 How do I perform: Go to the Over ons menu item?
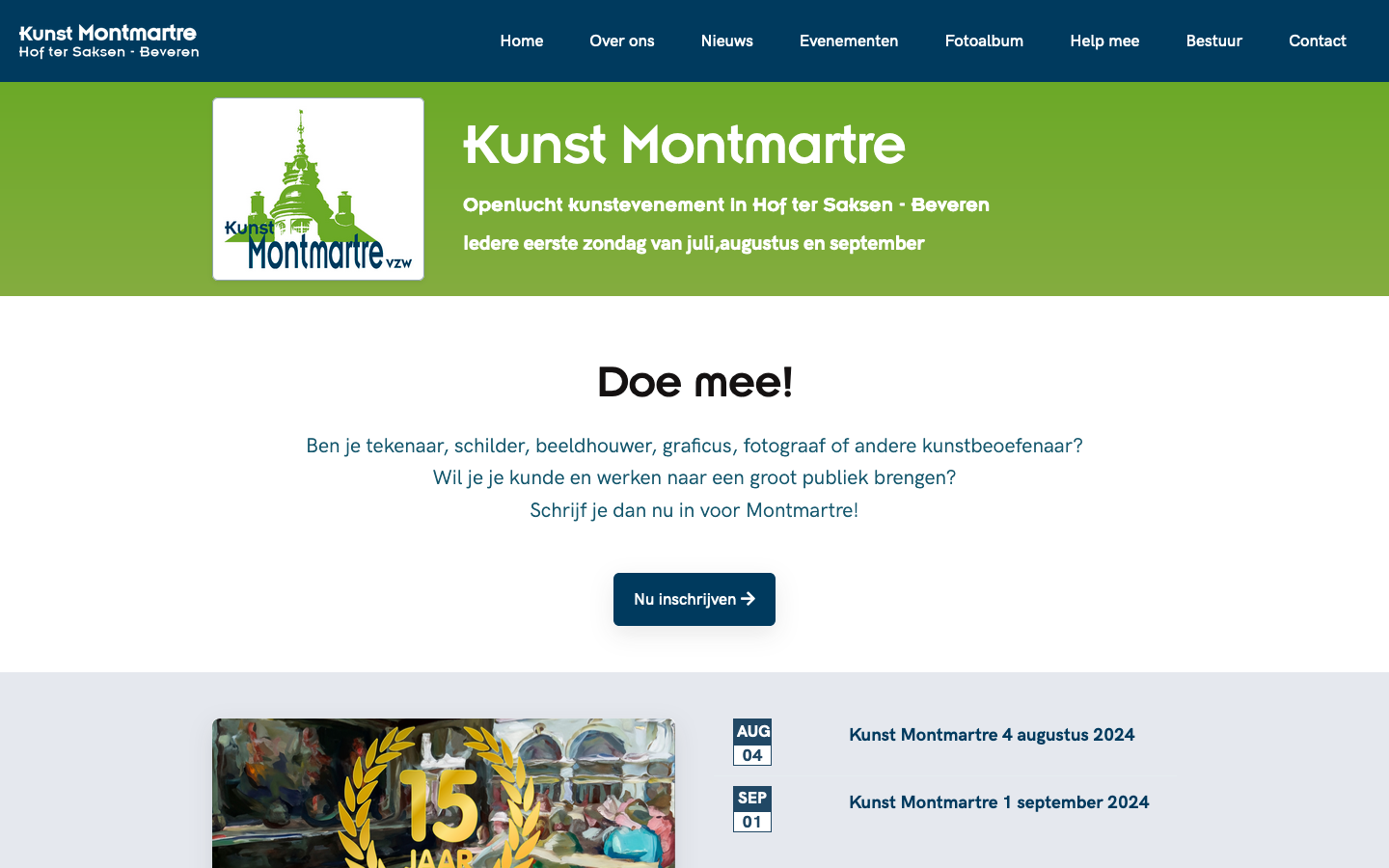622,41
